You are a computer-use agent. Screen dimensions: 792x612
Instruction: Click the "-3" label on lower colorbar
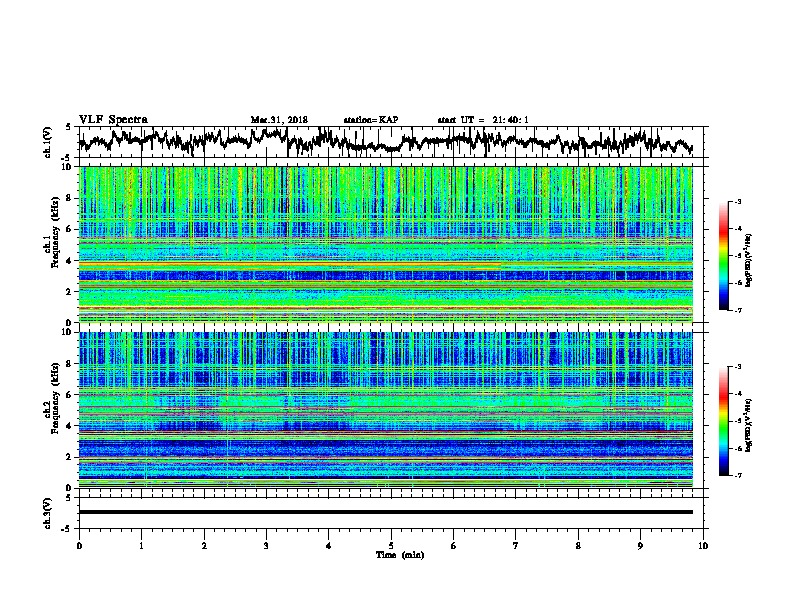pyautogui.click(x=737, y=367)
